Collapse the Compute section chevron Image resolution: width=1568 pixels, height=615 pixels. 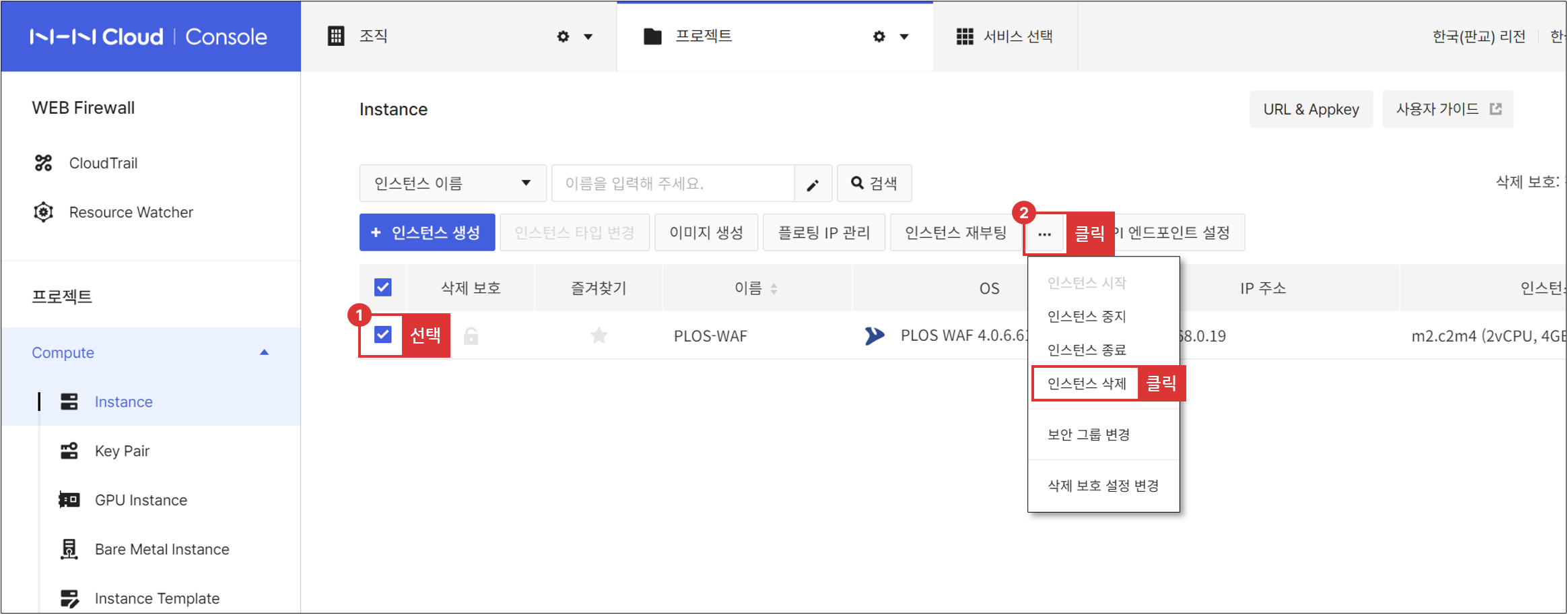coord(264,352)
